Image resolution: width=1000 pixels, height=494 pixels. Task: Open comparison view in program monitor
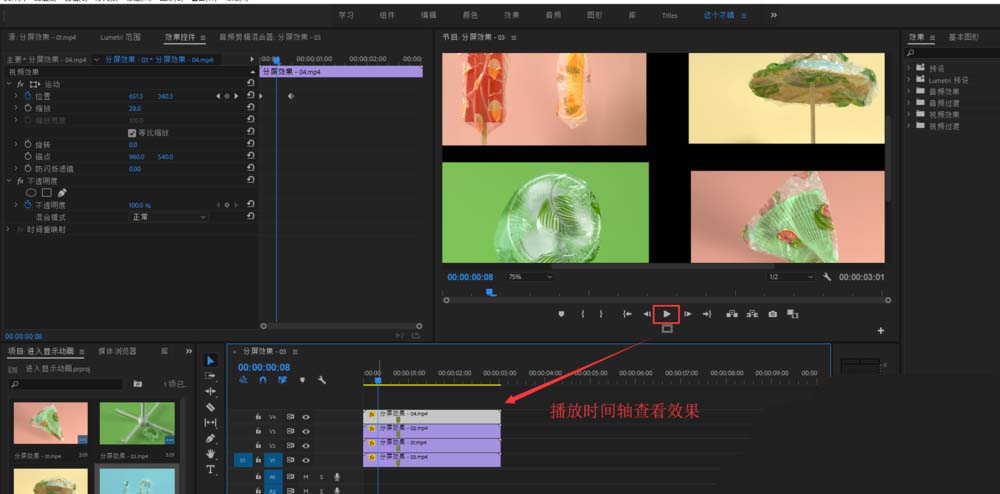pos(792,314)
